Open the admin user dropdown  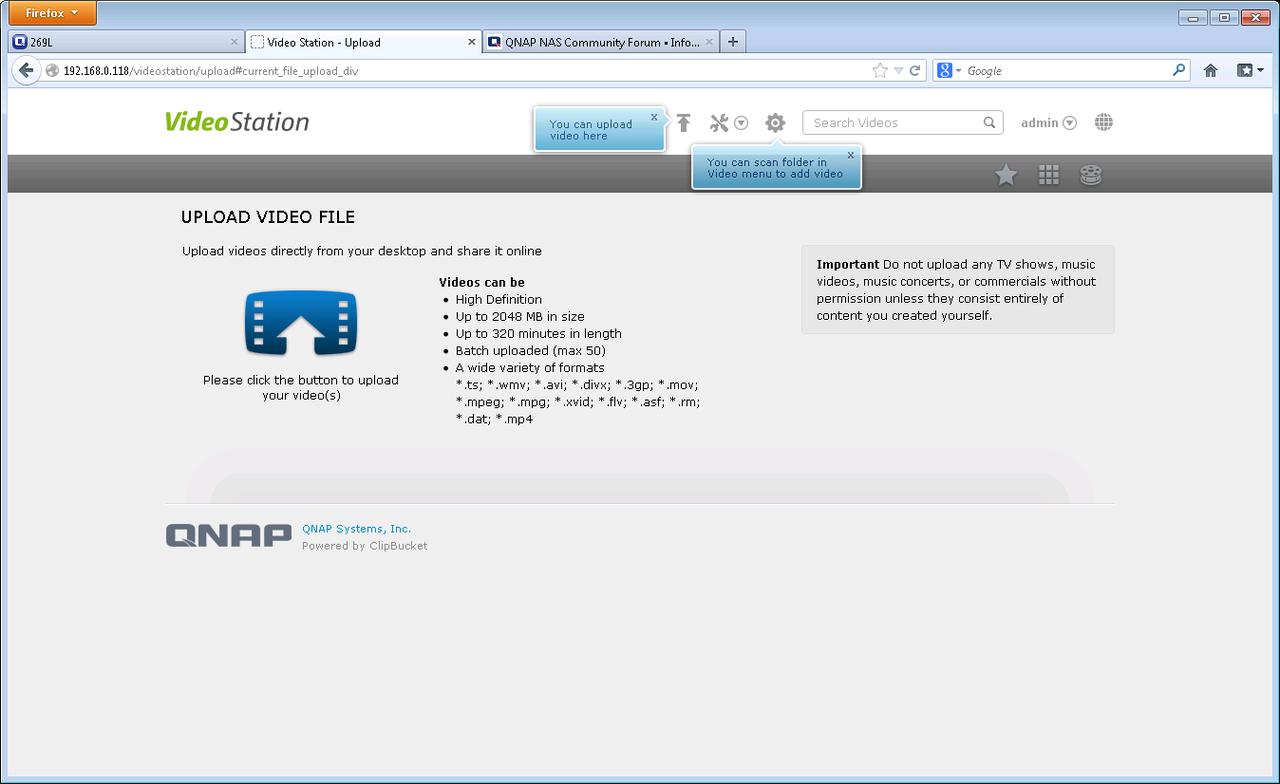pyautogui.click(x=1048, y=123)
